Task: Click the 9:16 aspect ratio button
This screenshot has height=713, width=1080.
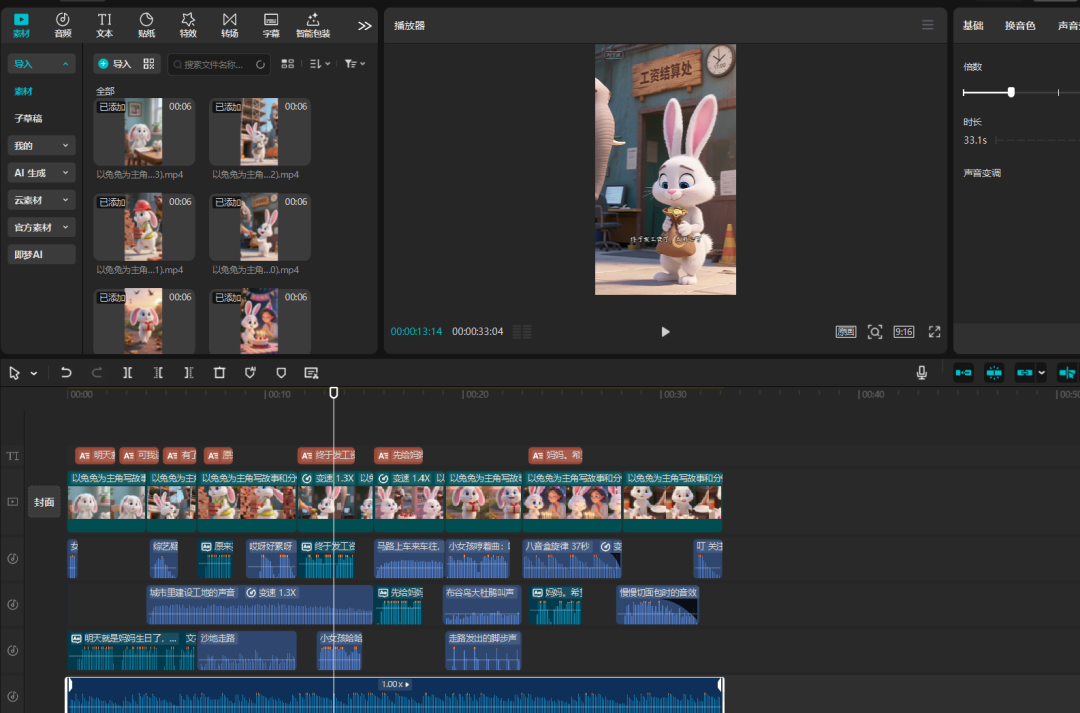Action: tap(903, 331)
